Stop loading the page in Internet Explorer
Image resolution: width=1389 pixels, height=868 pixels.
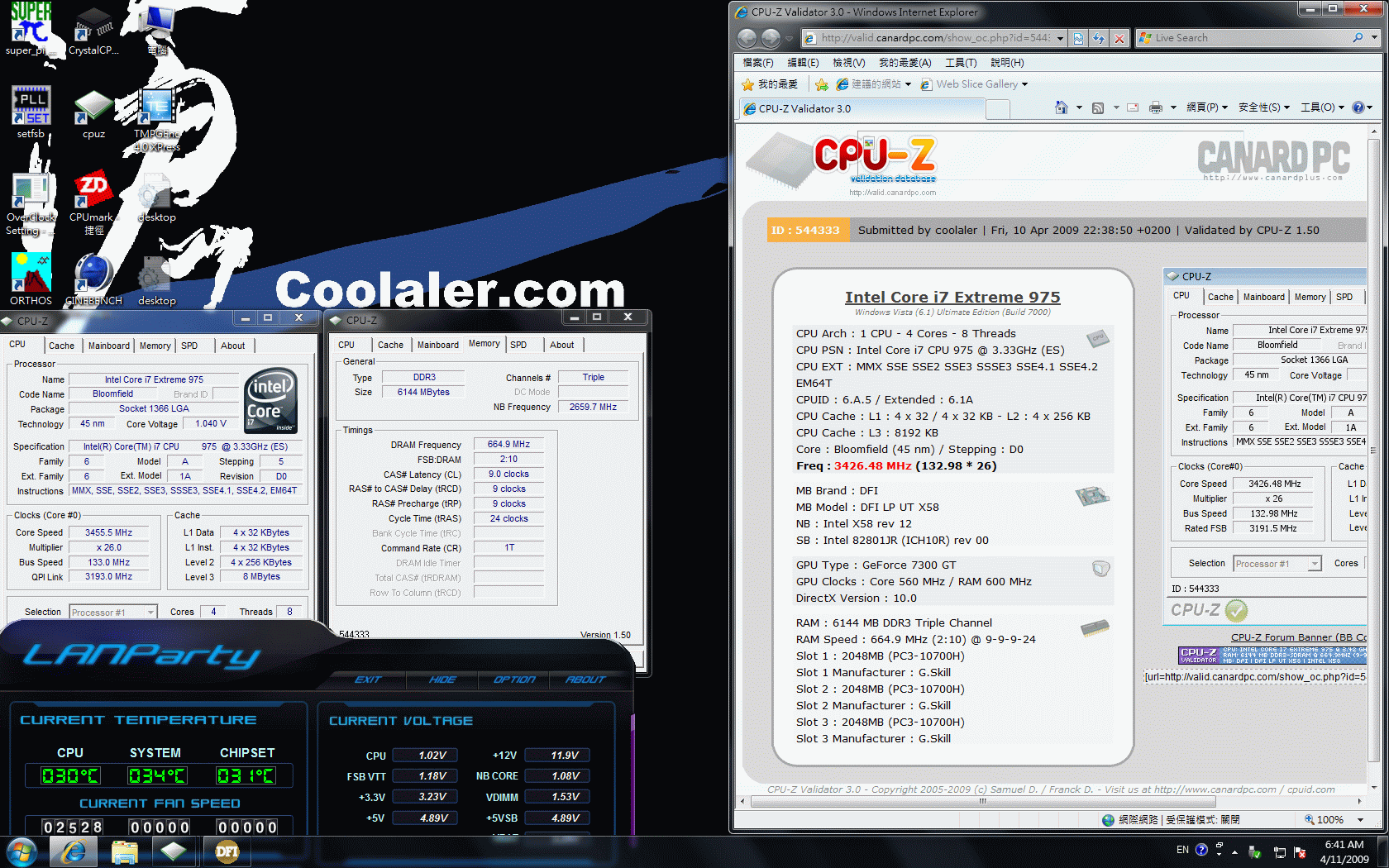1119,38
